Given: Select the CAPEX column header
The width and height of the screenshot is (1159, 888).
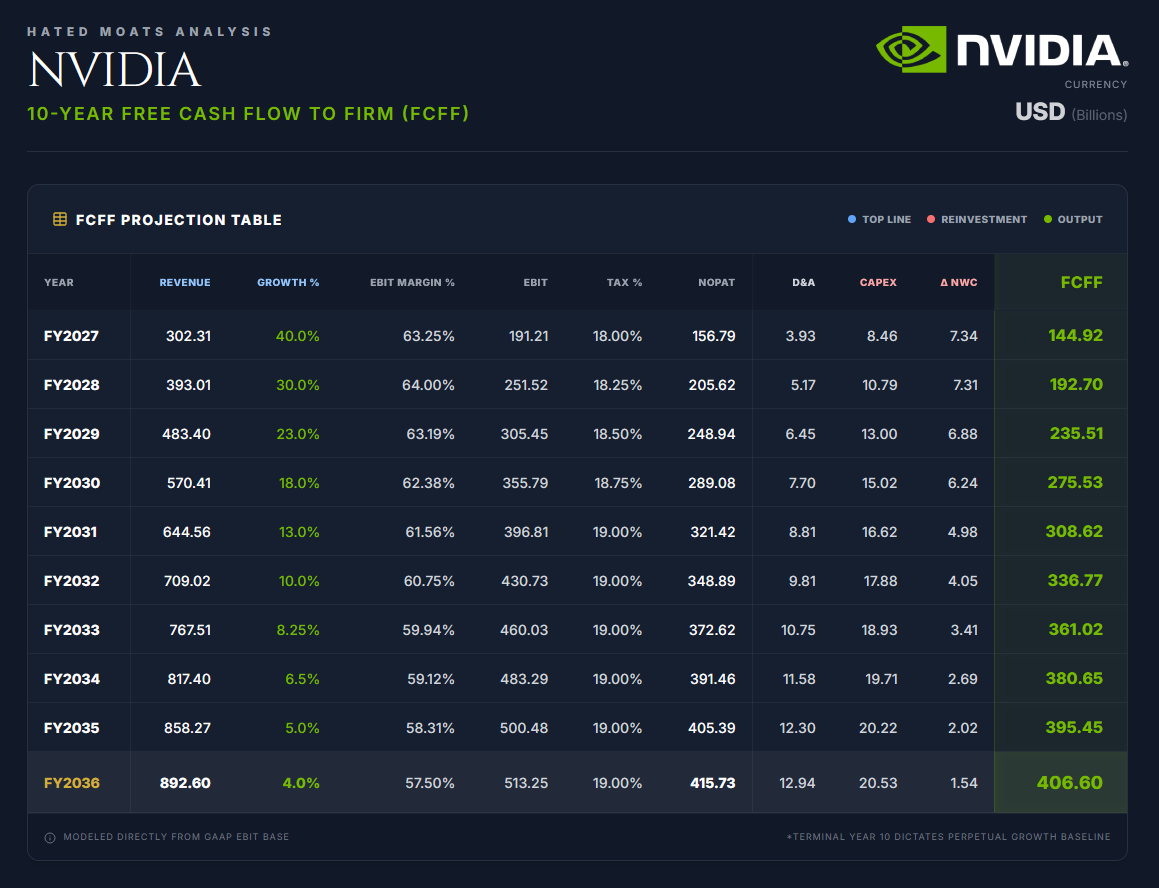Looking at the screenshot, I should tap(878, 282).
